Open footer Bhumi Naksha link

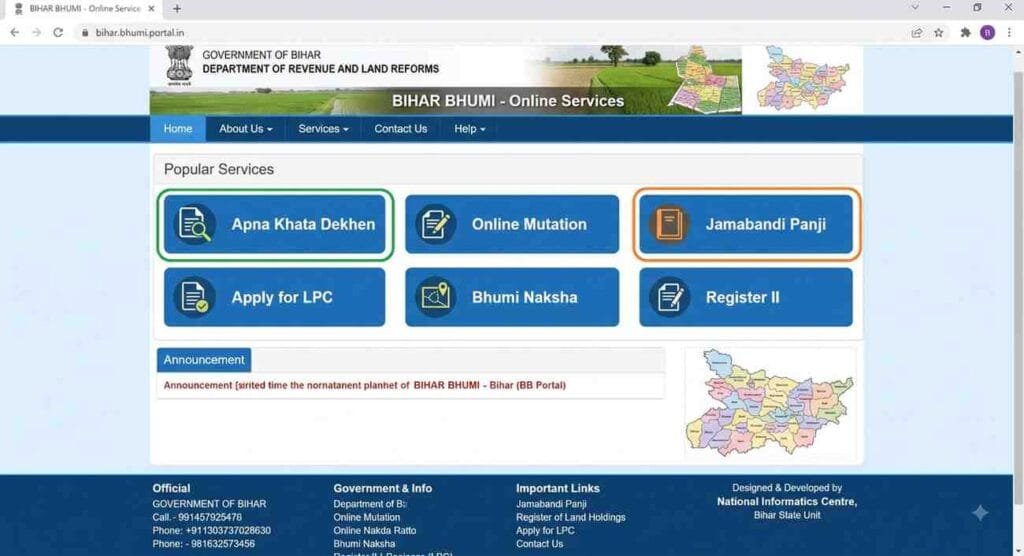(x=364, y=544)
